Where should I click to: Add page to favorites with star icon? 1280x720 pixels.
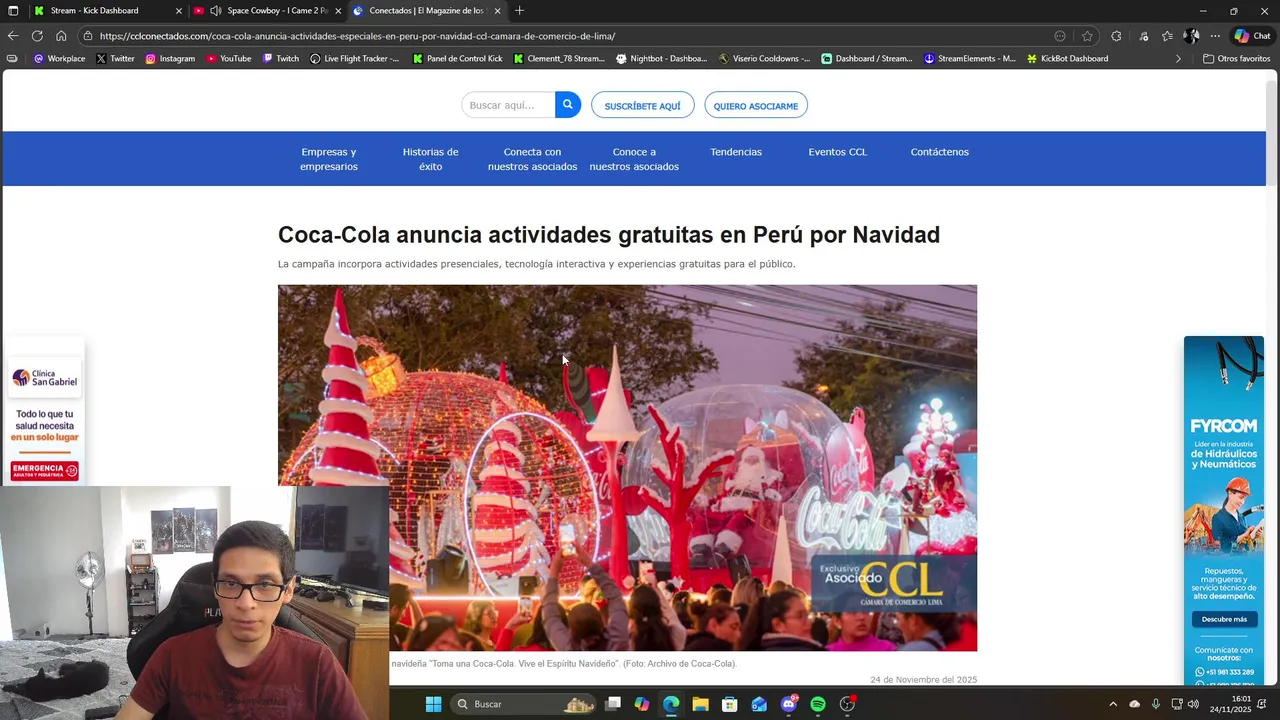[x=1087, y=36]
